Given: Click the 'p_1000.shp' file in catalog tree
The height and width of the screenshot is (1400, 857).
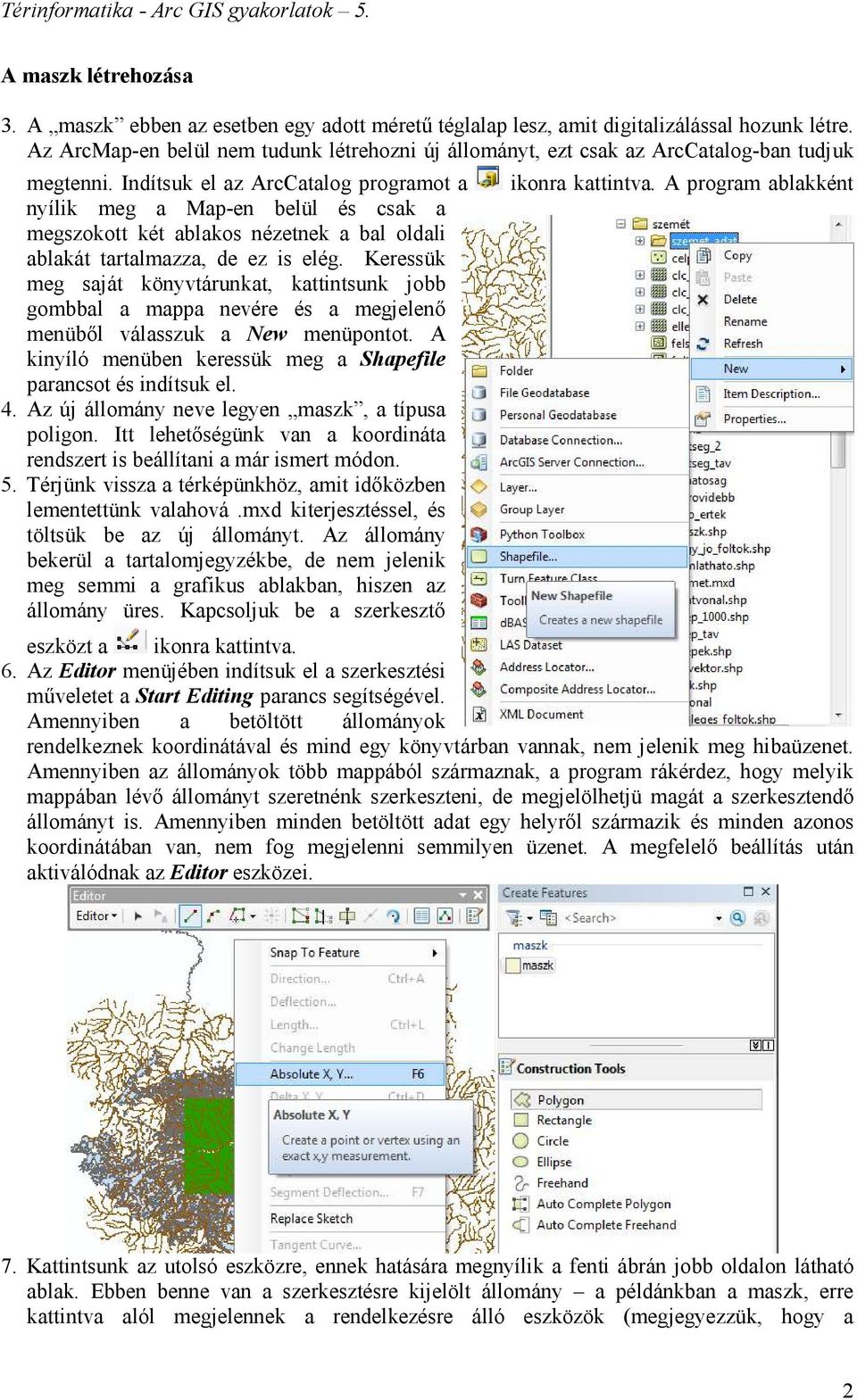Looking at the screenshot, I should click(x=720, y=617).
